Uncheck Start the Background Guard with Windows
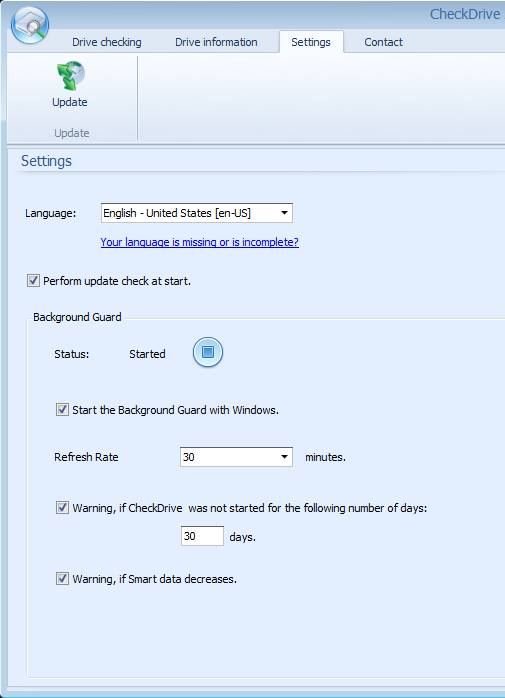505x698 pixels. 62,410
